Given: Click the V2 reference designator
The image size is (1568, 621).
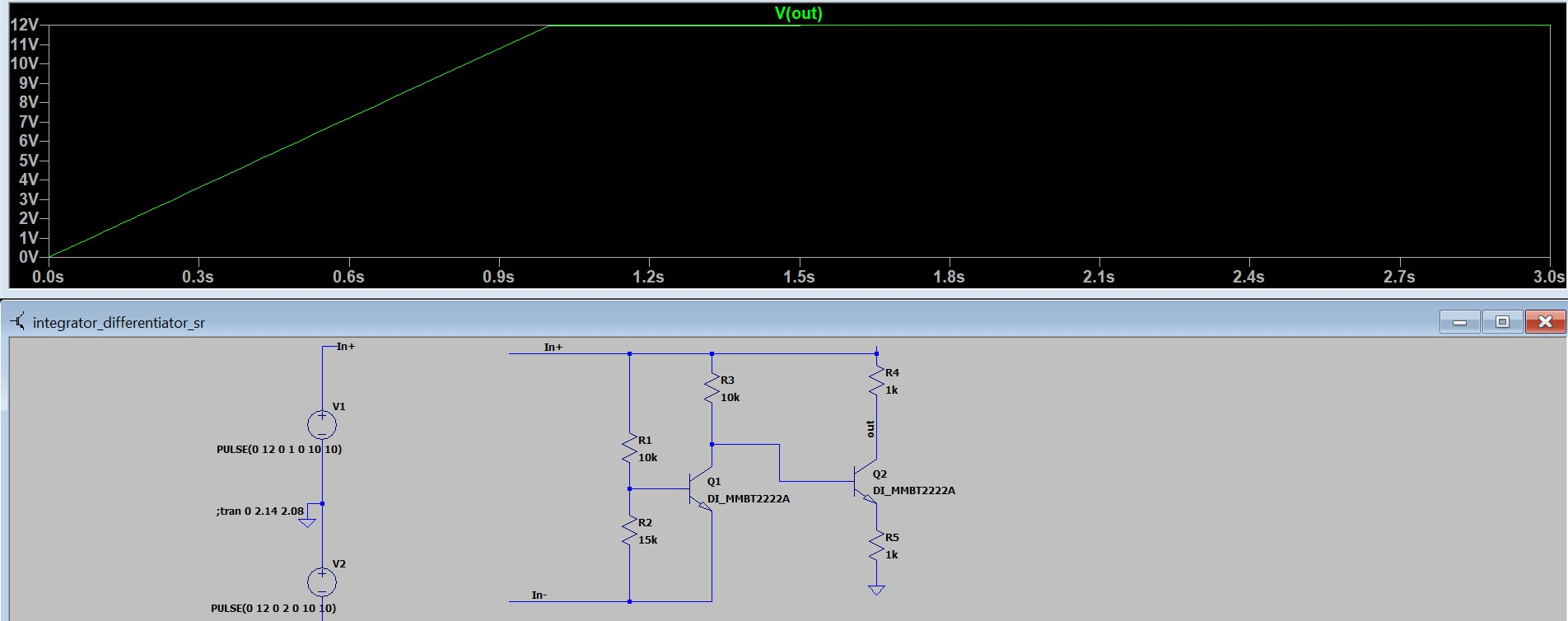Looking at the screenshot, I should click(339, 563).
